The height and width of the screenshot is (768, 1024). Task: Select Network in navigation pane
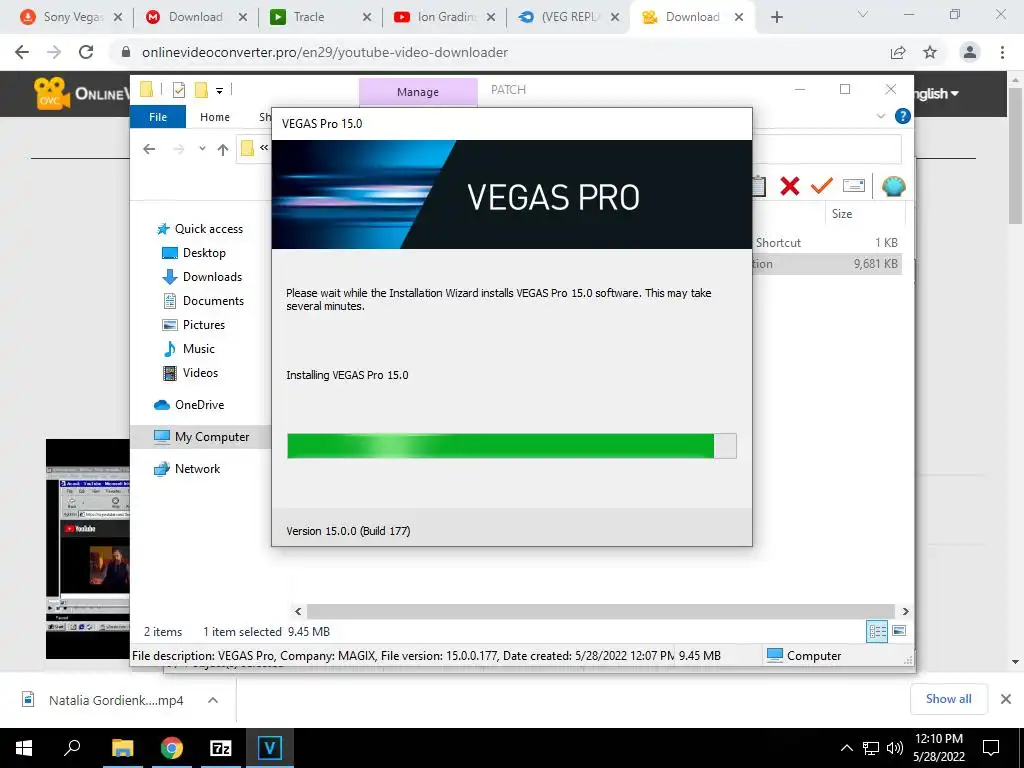pyautogui.click(x=197, y=469)
